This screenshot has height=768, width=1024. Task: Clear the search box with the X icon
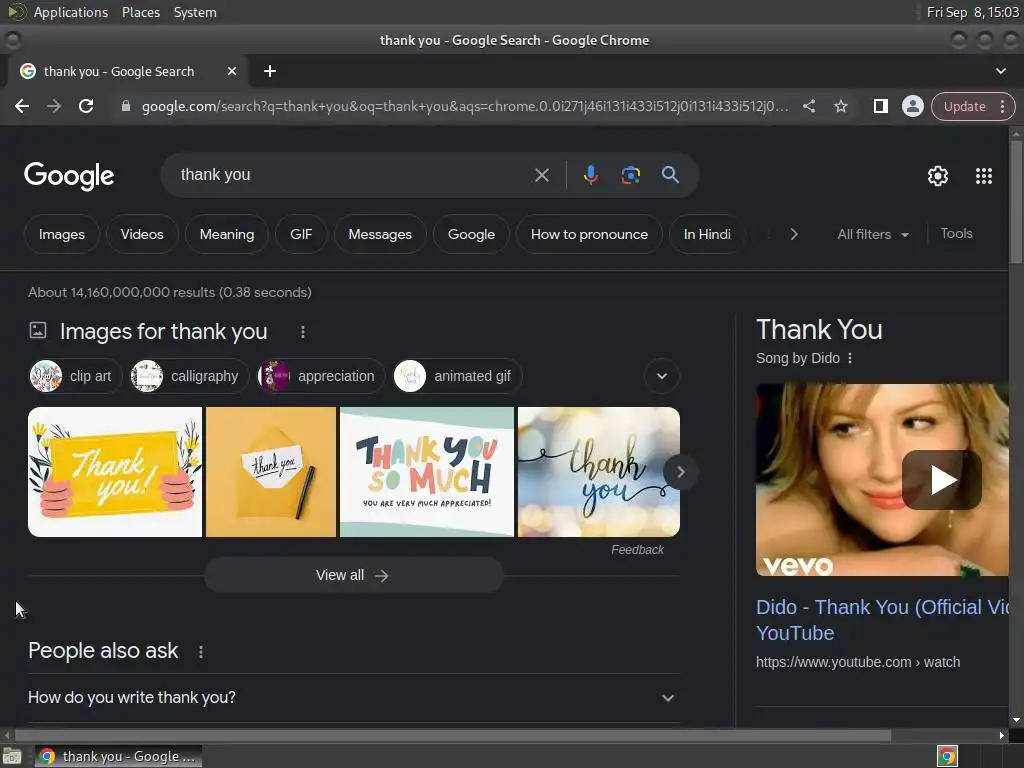(541, 175)
